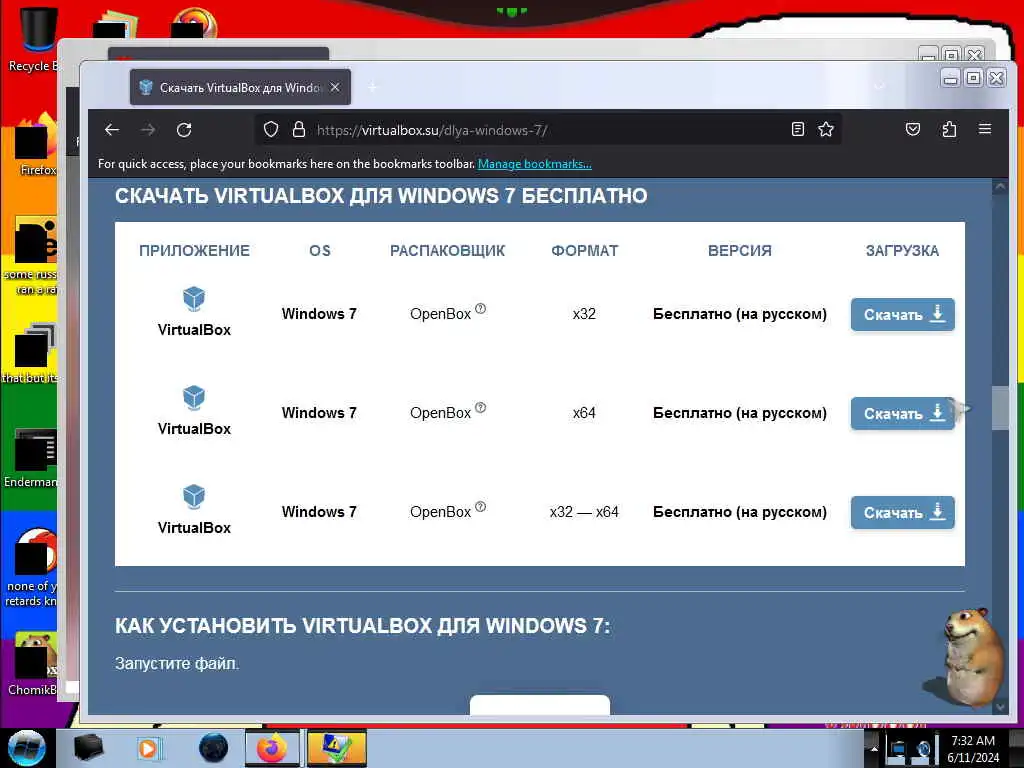Click the Manage bookmarks link
Viewport: 1024px width, 768px height.
[534, 164]
